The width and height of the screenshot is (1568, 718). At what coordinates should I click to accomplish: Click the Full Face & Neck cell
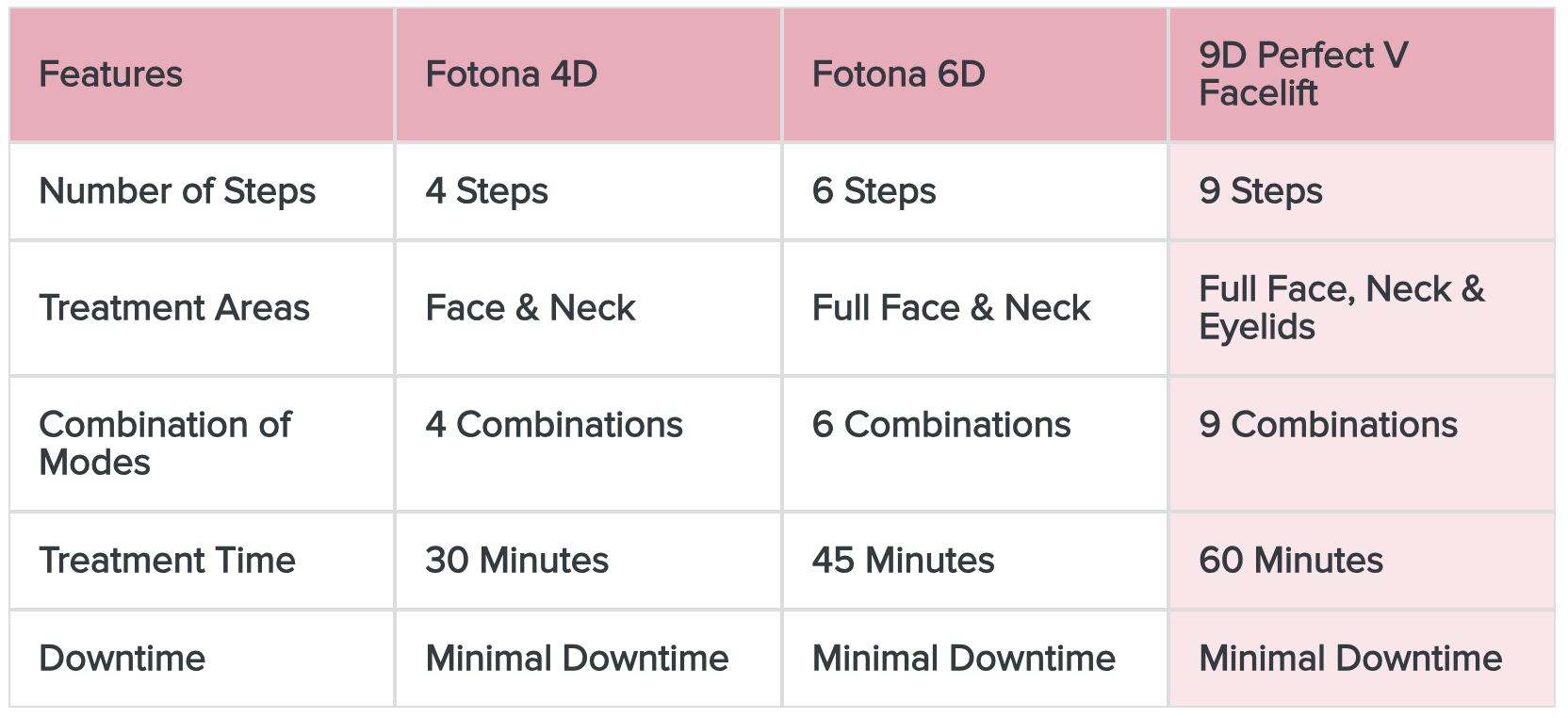click(x=952, y=308)
